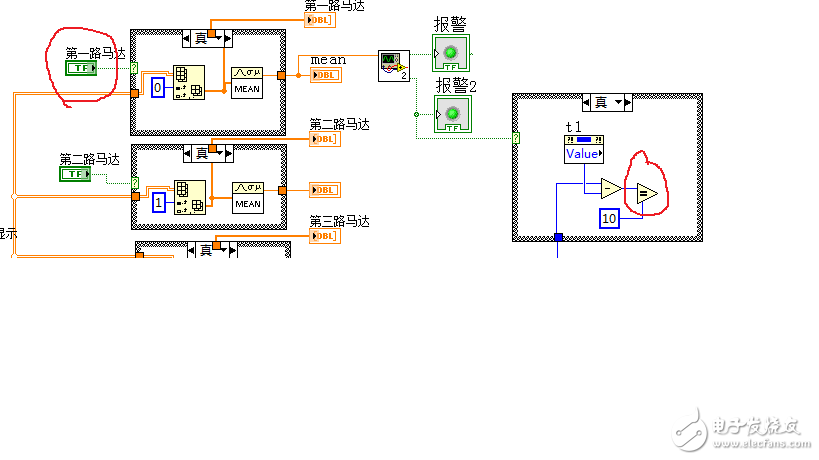Click the orange output tunnel of first case structure

[x=282, y=76]
